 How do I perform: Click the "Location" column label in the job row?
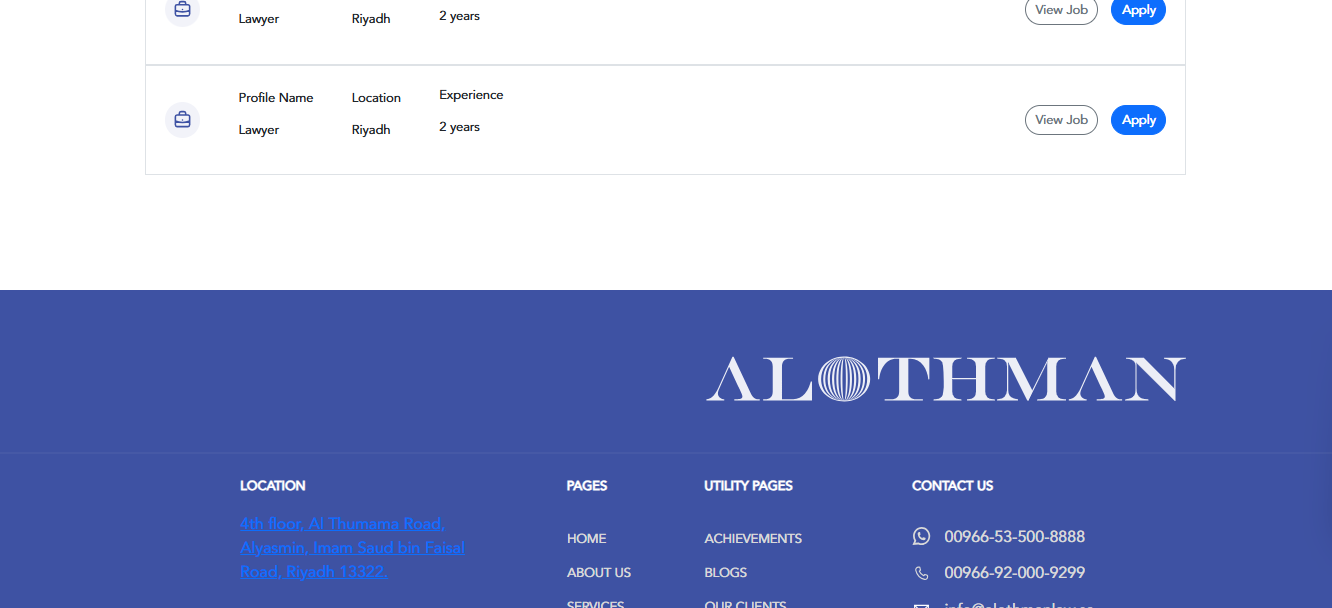tap(376, 98)
